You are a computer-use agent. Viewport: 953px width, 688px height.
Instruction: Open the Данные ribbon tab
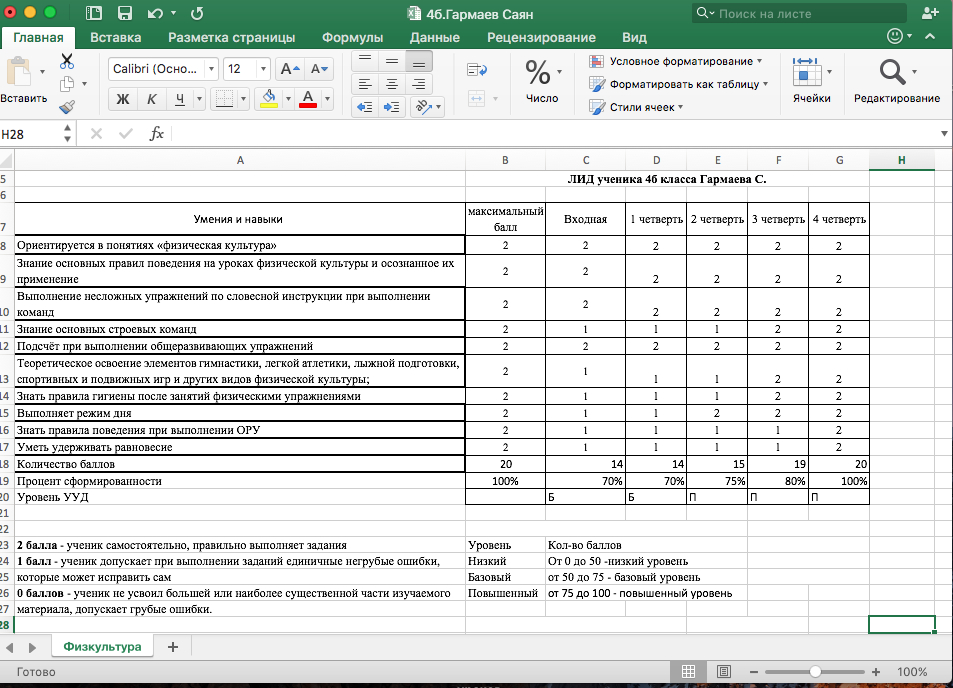435,37
